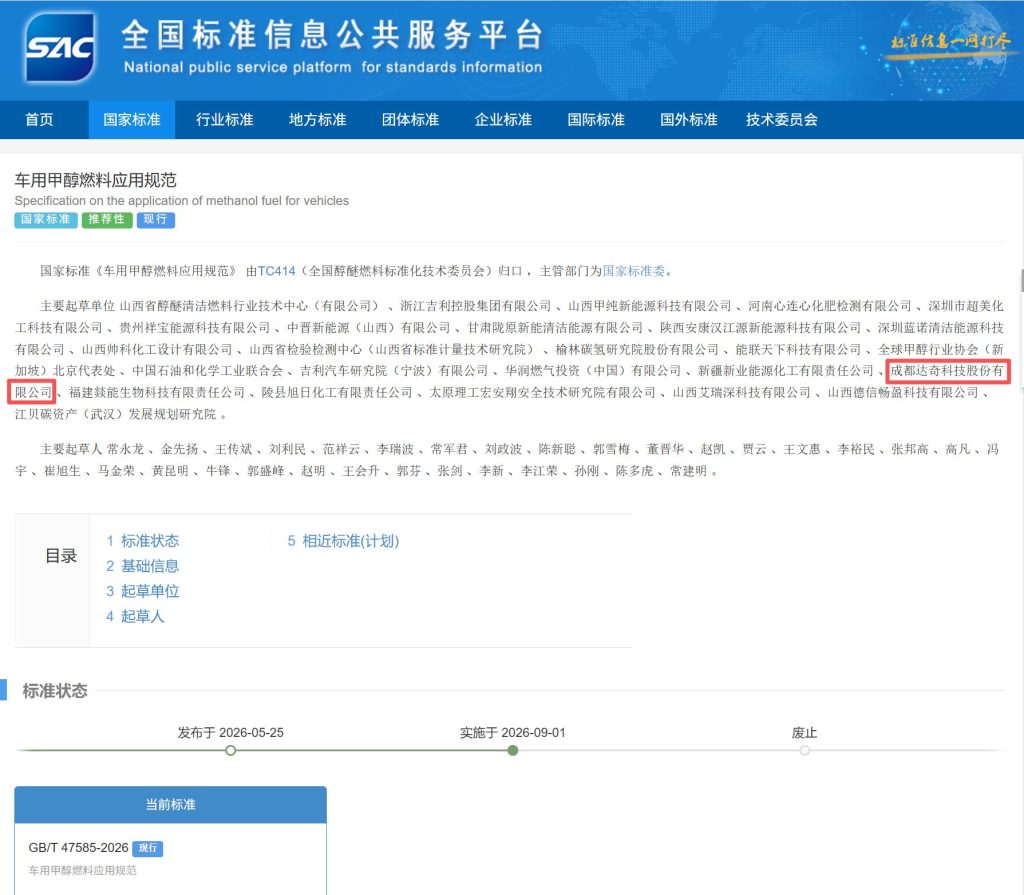Jump to 3 起草单位 in contents
This screenshot has height=895, width=1024.
[142, 591]
